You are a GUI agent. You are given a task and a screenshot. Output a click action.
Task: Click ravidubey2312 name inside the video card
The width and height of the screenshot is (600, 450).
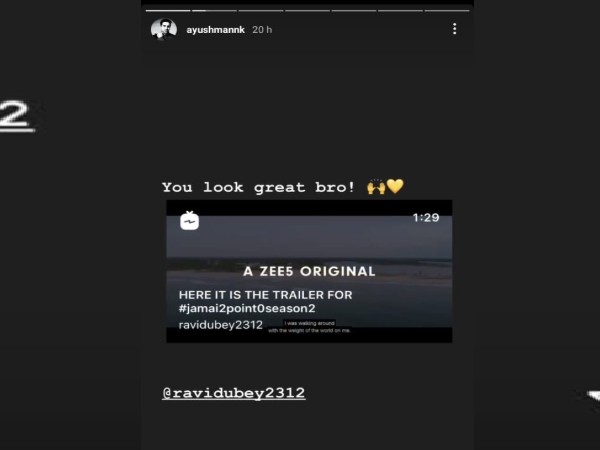pos(220,325)
